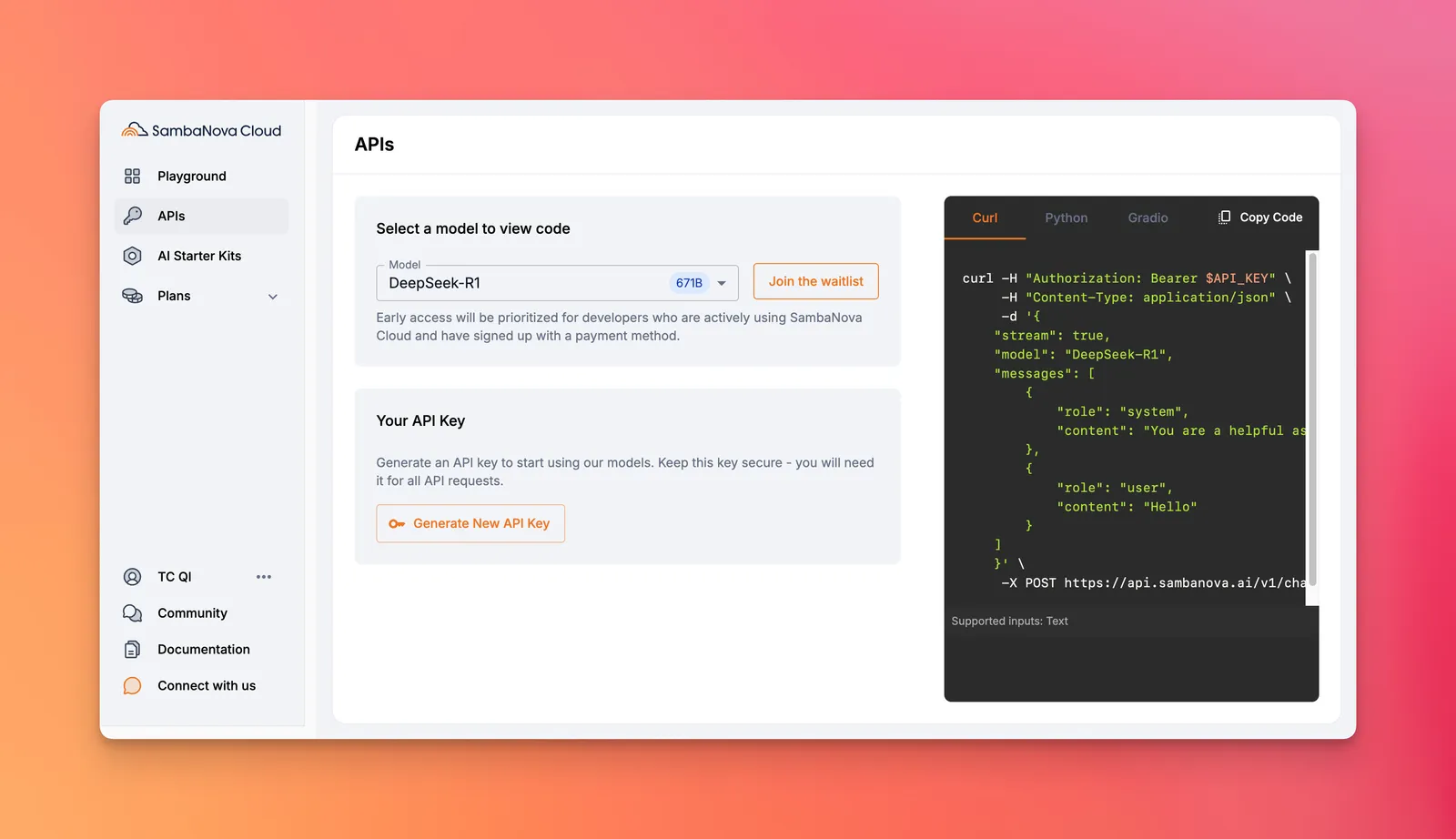Open the Model dropdown arrow
Image resolution: width=1456 pixels, height=839 pixels.
[722, 283]
